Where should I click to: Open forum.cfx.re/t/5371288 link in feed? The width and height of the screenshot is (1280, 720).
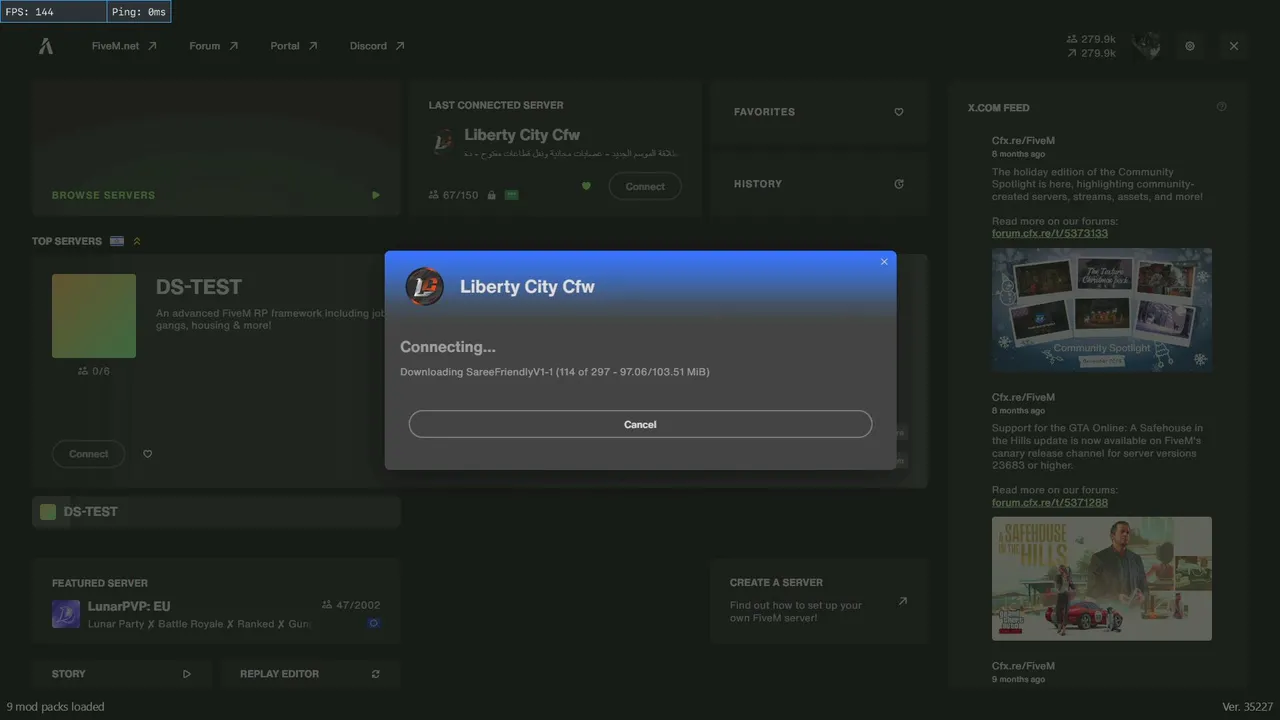coord(1050,503)
